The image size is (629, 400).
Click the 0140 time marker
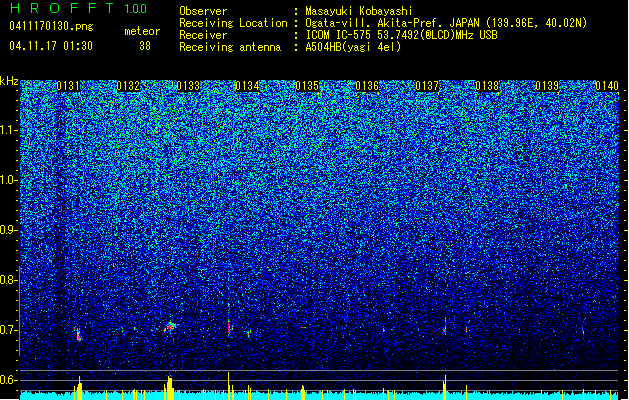tap(607, 86)
